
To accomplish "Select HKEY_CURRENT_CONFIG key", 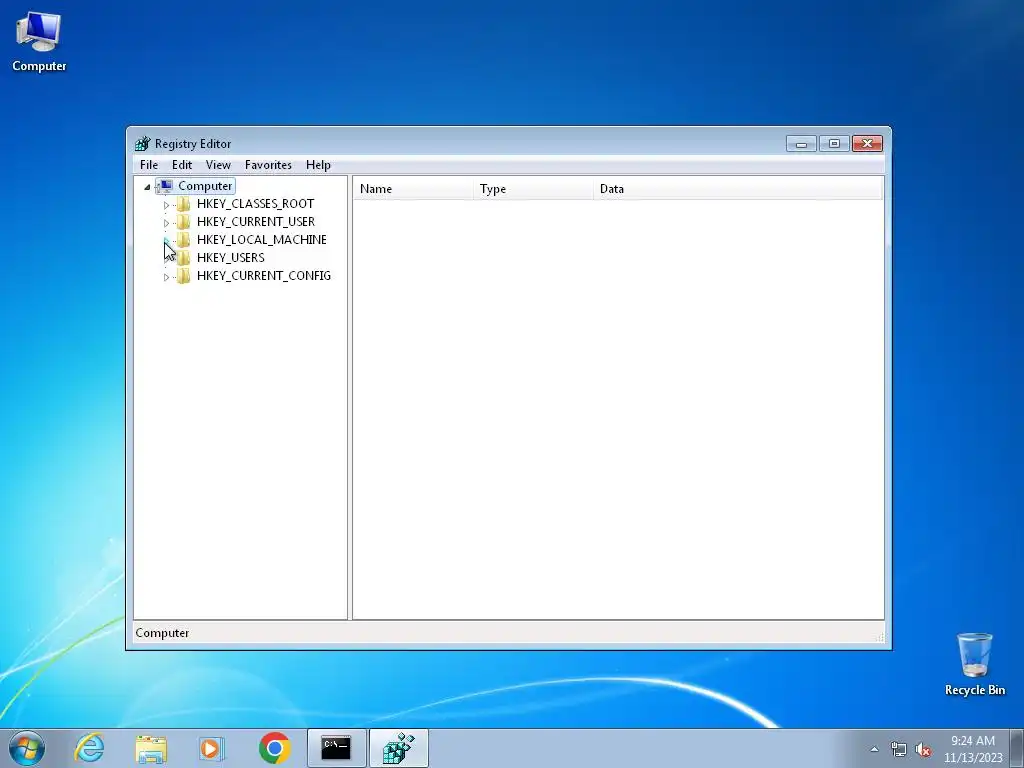I will pyautogui.click(x=264, y=276).
